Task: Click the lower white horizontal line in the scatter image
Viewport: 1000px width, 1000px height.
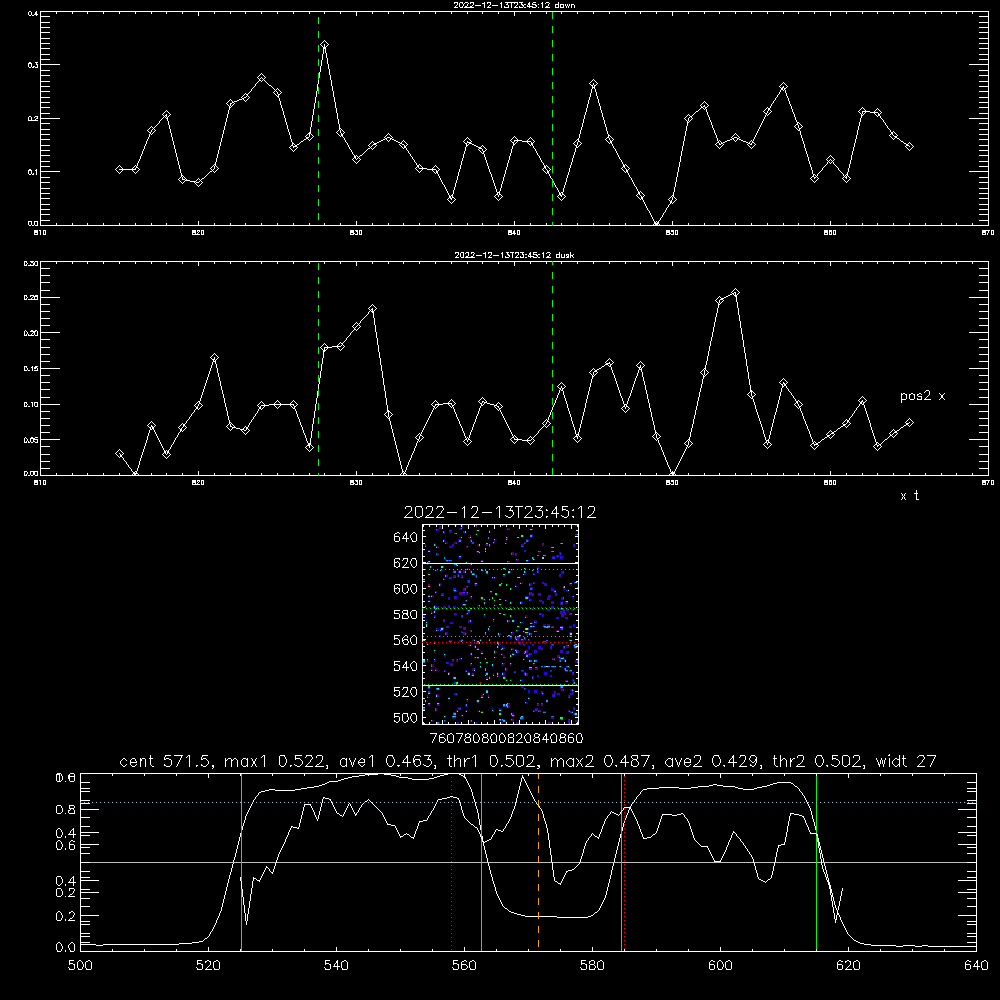Action: point(501,686)
